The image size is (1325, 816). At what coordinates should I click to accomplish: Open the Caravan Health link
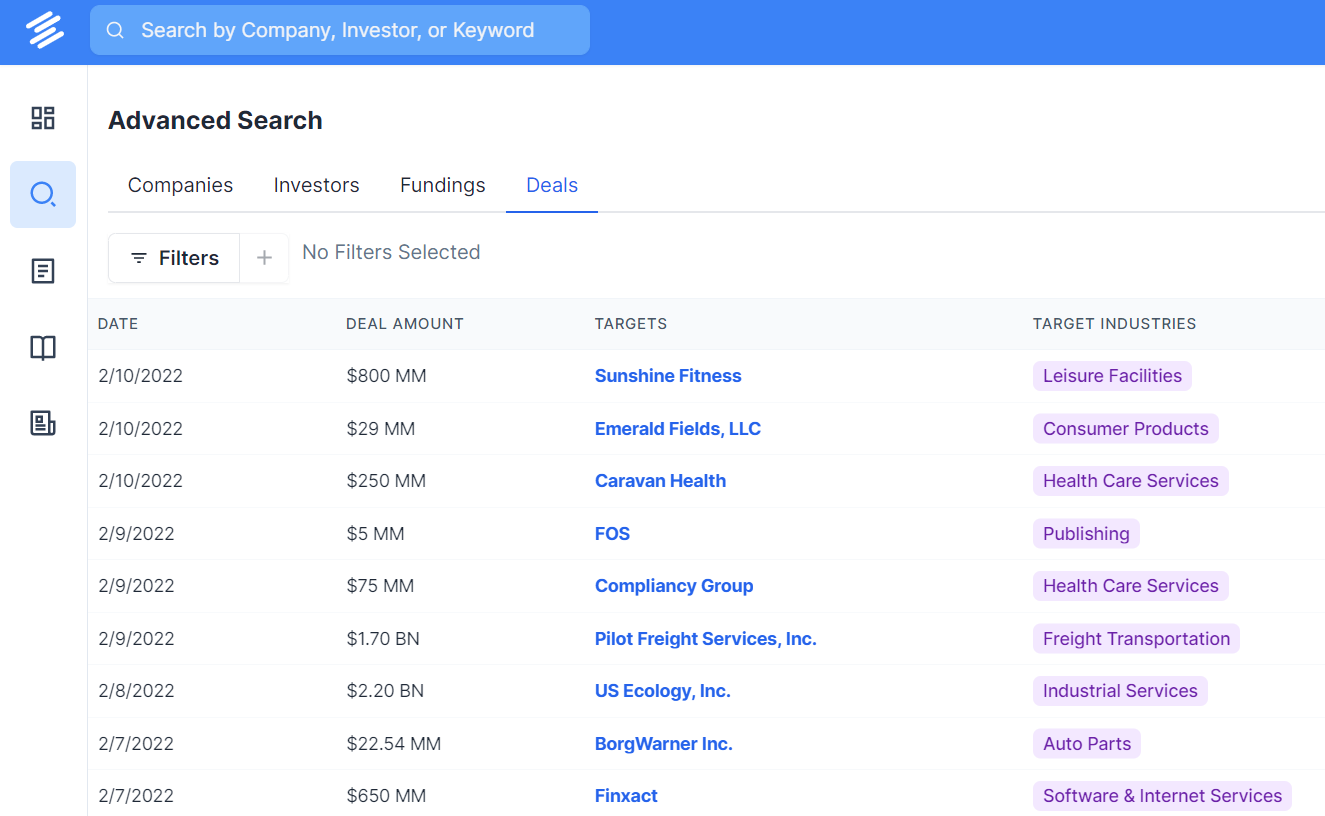click(660, 481)
